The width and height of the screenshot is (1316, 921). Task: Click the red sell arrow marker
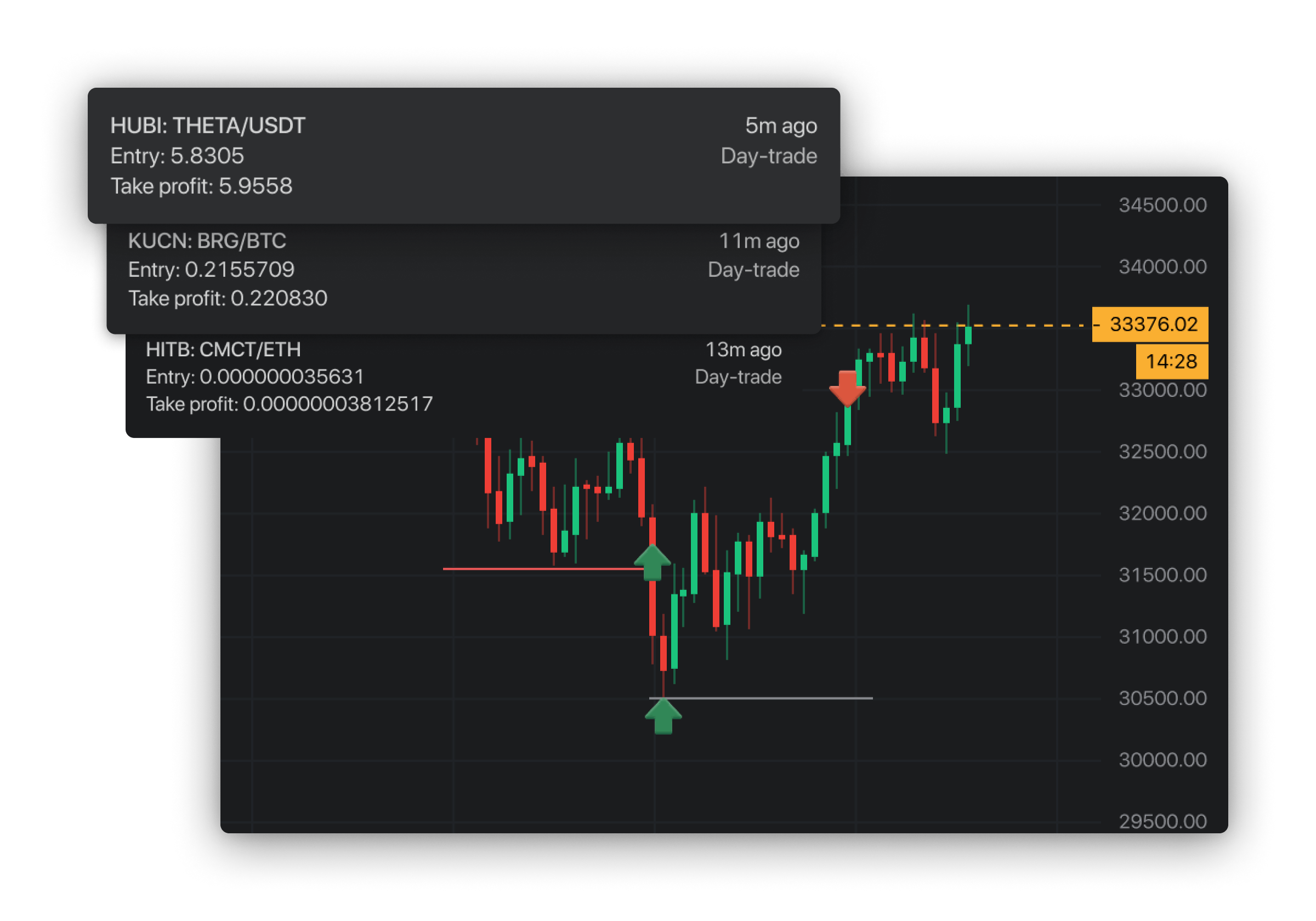pyautogui.click(x=847, y=388)
